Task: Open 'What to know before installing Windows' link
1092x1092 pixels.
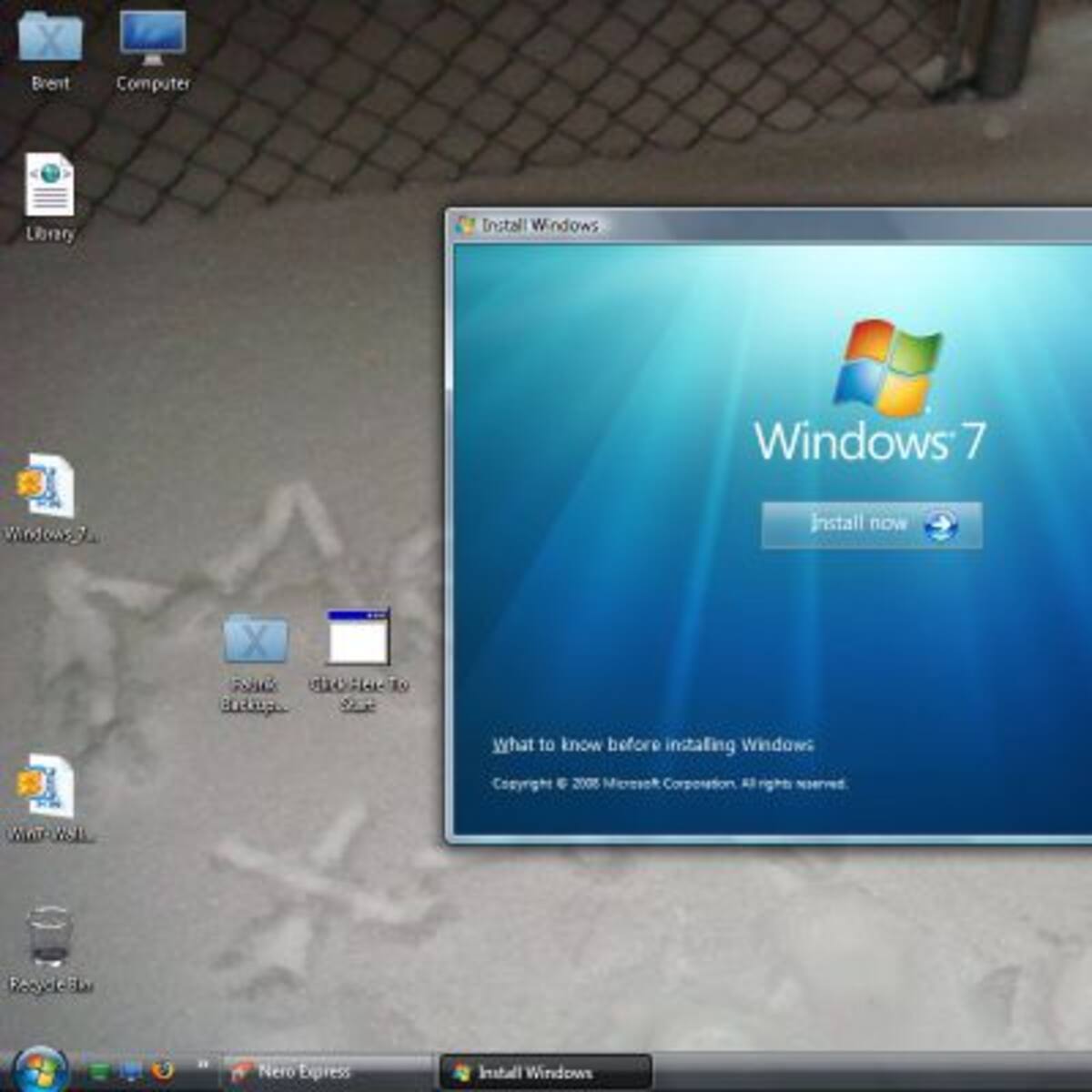Action: click(x=652, y=745)
